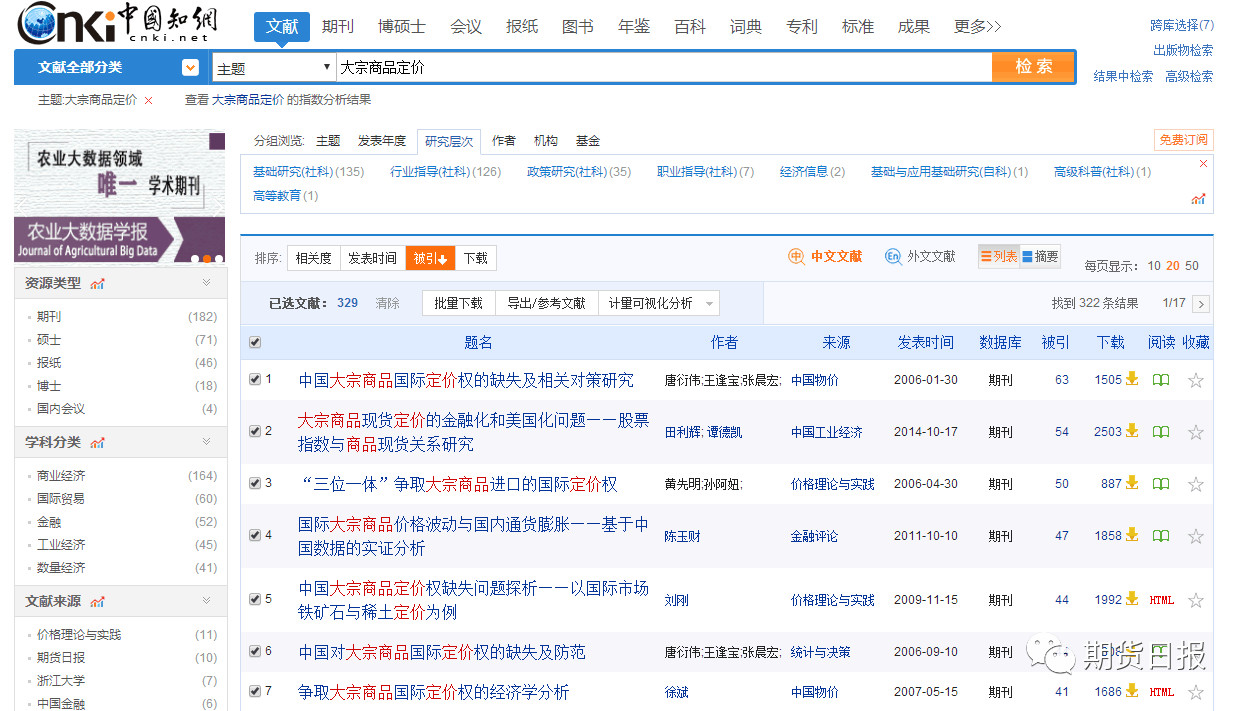Screen dimensions: 1247x711
Task: Favorite the 徐斌 article with star
Action: pos(1195,692)
